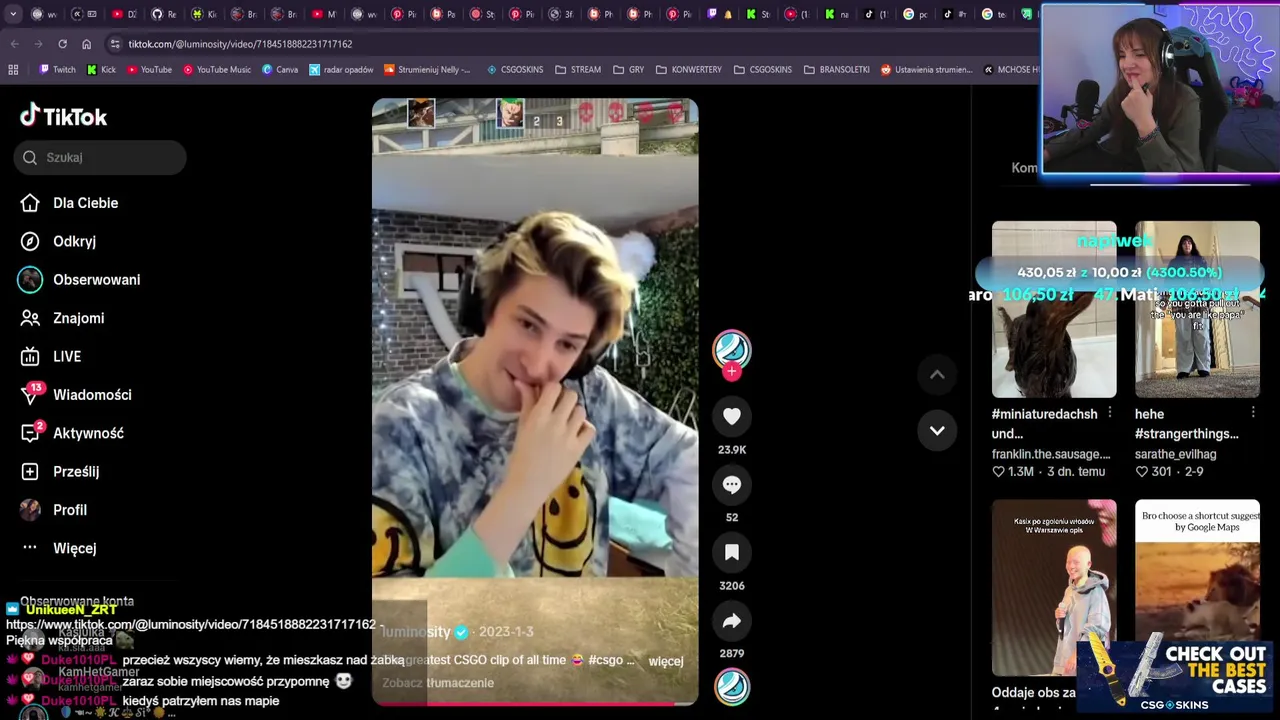Open Oddaje obs video thumbnail
The height and width of the screenshot is (720, 1280).
pos(1054,588)
